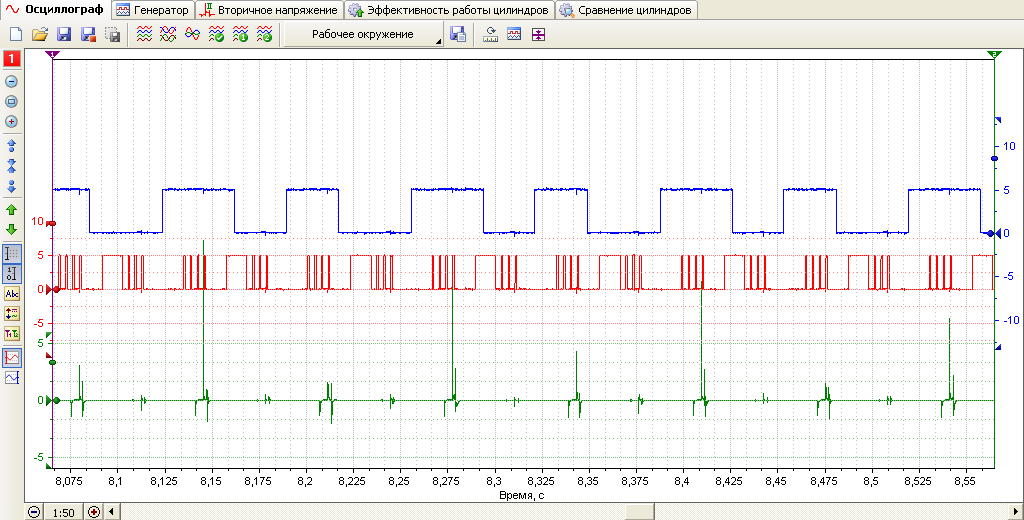
Task: Move trace down with green arrow
Action: [11, 229]
